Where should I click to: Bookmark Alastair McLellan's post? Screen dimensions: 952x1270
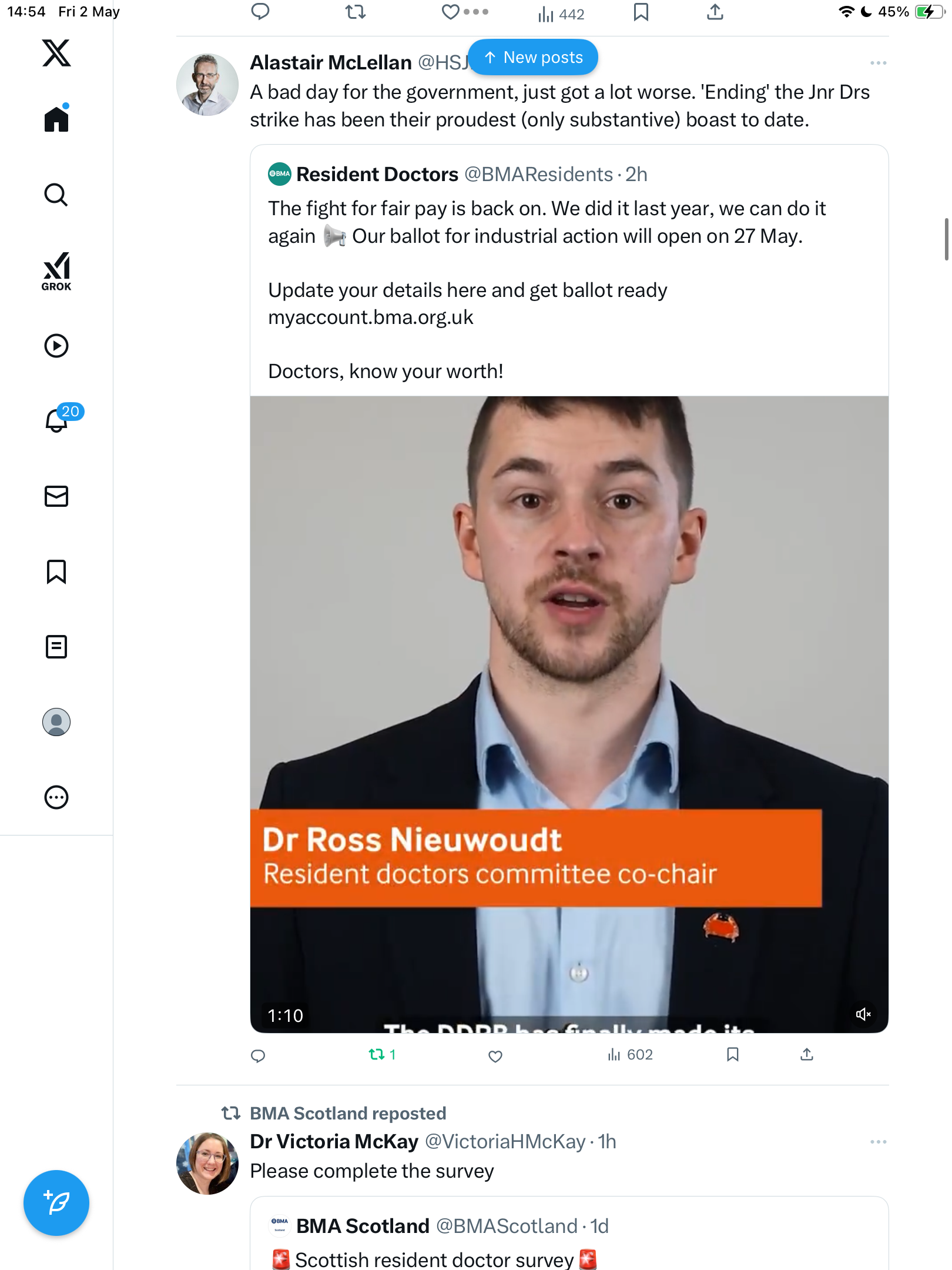[732, 1055]
